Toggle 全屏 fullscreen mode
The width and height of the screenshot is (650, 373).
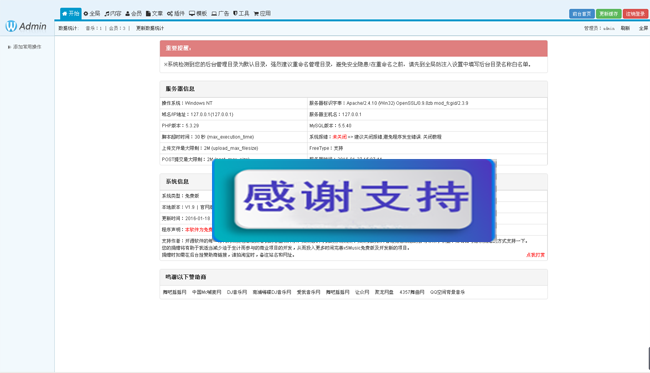tap(643, 28)
